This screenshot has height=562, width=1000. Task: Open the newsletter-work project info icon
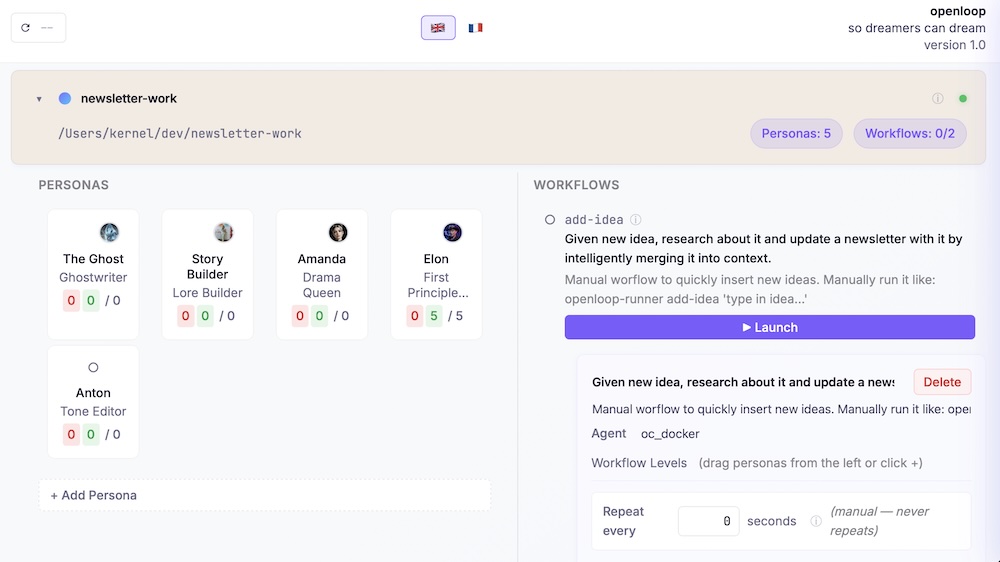pos(938,98)
